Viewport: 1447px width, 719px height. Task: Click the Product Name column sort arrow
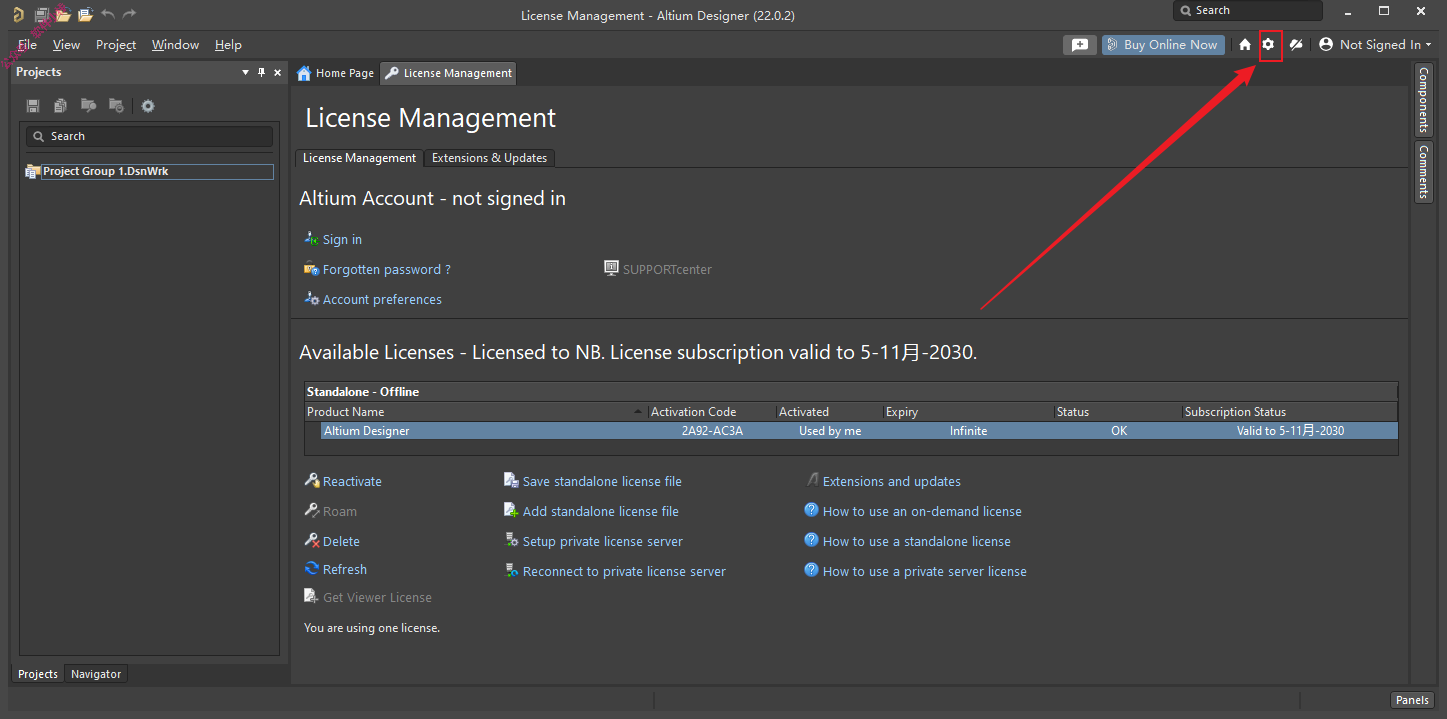[639, 412]
